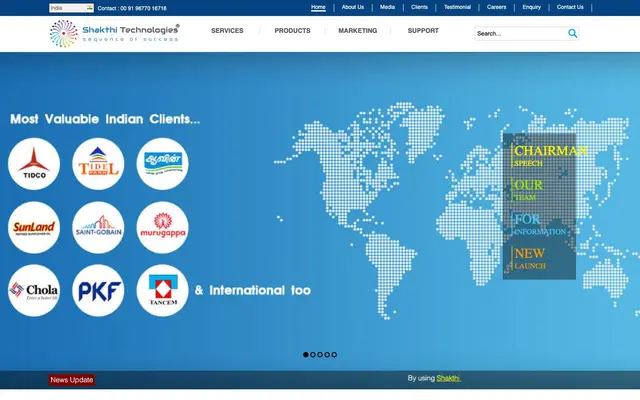Image resolution: width=640 pixels, height=400 pixels.
Task: Click the Most Valuable Indian Clients heading
Action: 105,119
